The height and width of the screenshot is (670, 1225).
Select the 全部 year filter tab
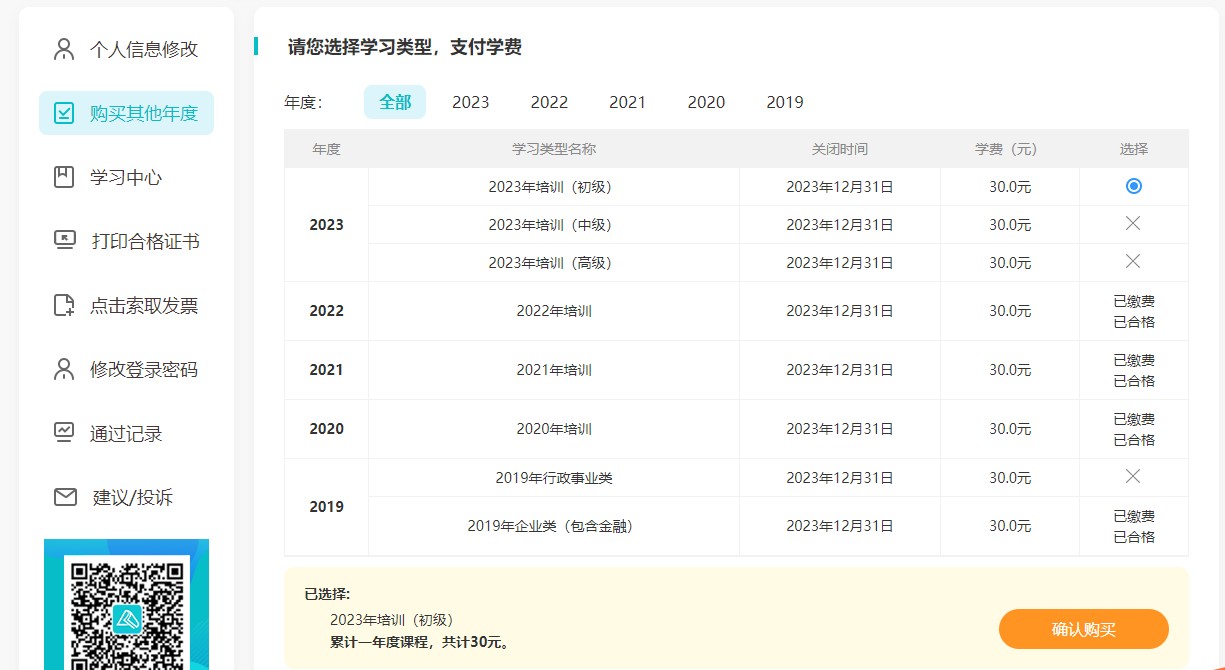point(395,102)
